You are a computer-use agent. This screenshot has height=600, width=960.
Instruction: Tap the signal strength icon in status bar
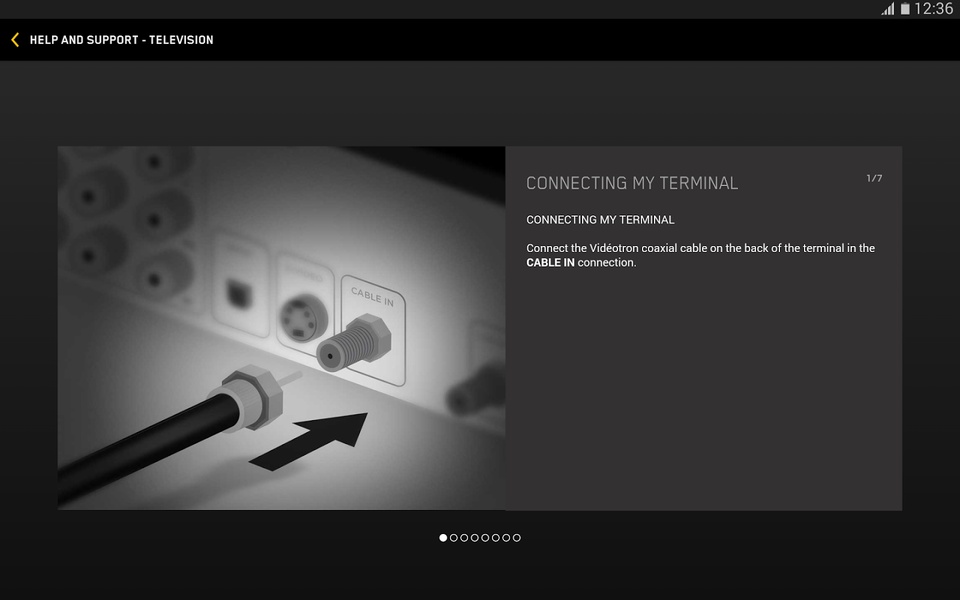point(888,9)
